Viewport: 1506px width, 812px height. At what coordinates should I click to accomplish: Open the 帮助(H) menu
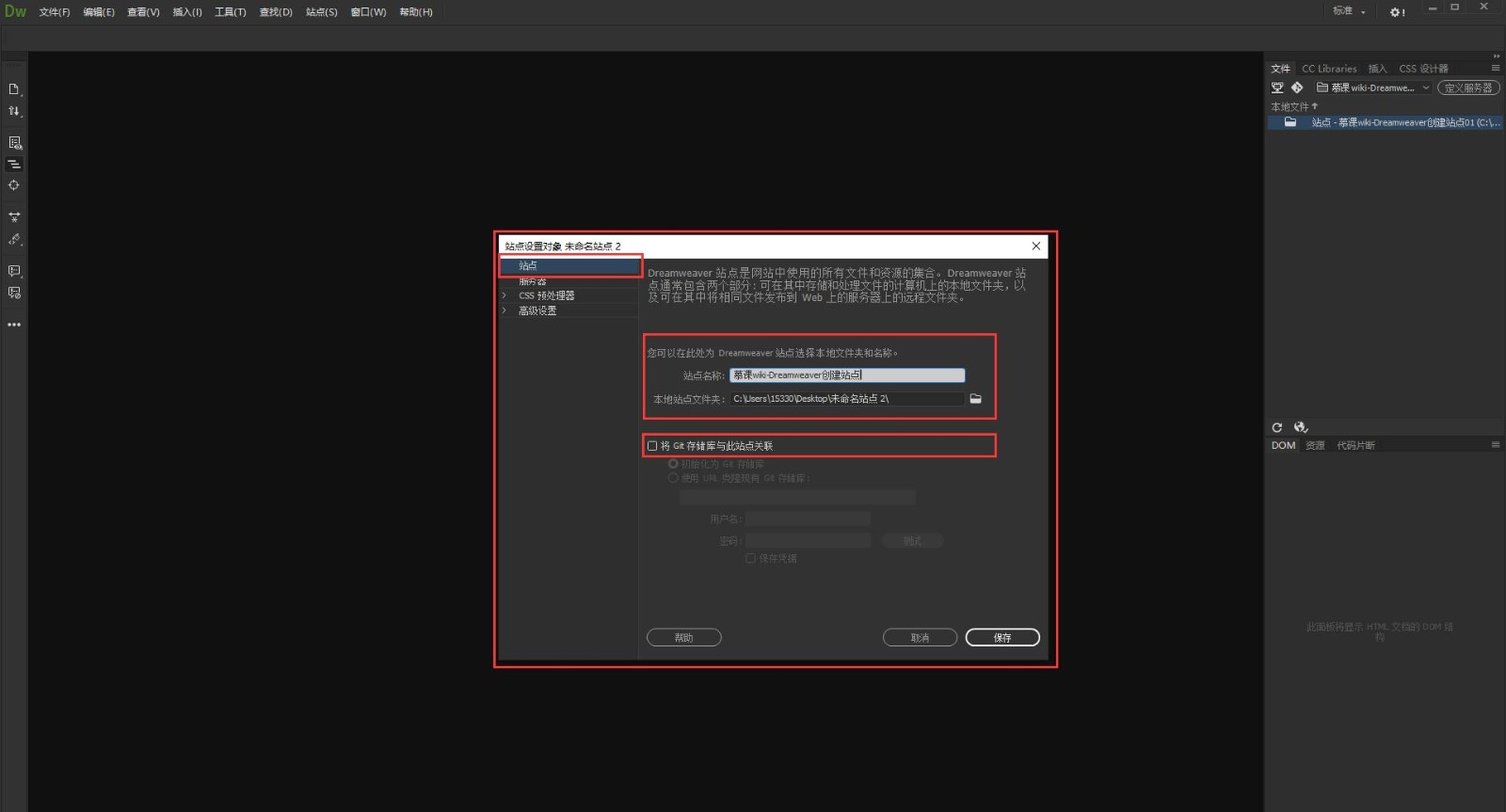(416, 12)
